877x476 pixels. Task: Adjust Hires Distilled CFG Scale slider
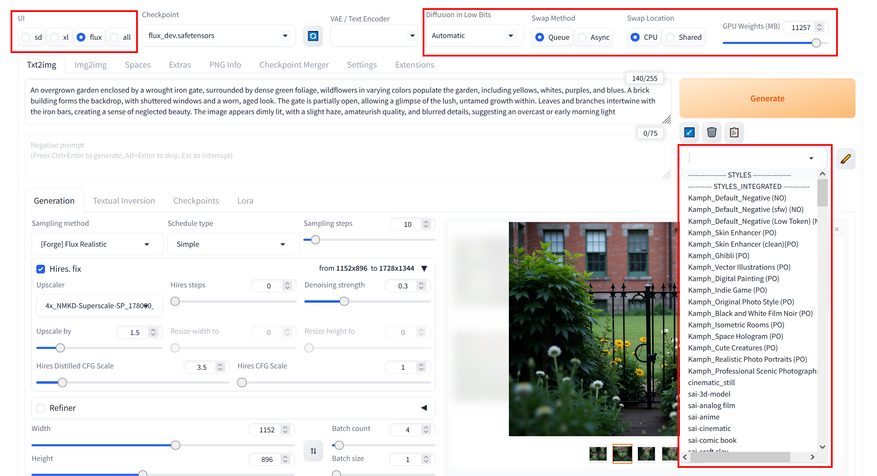(133, 383)
